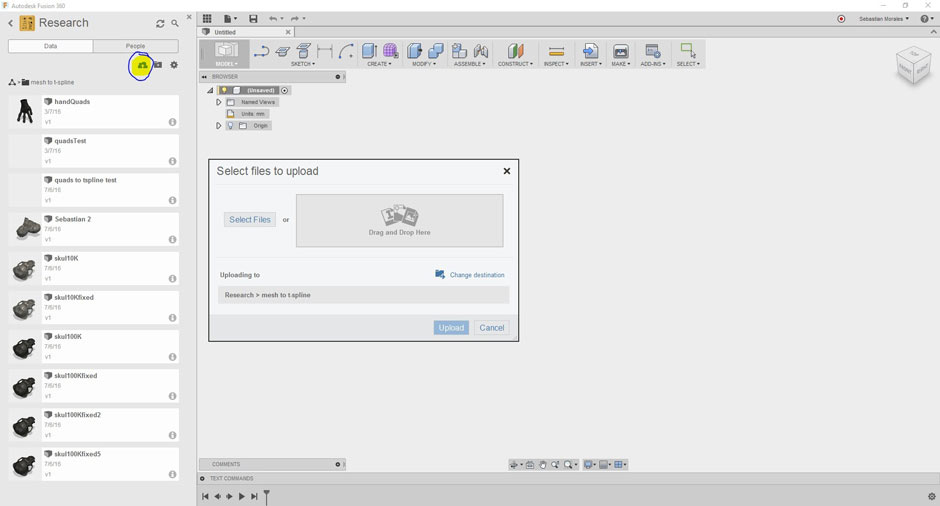Expand the Named Views tree node

point(219,102)
